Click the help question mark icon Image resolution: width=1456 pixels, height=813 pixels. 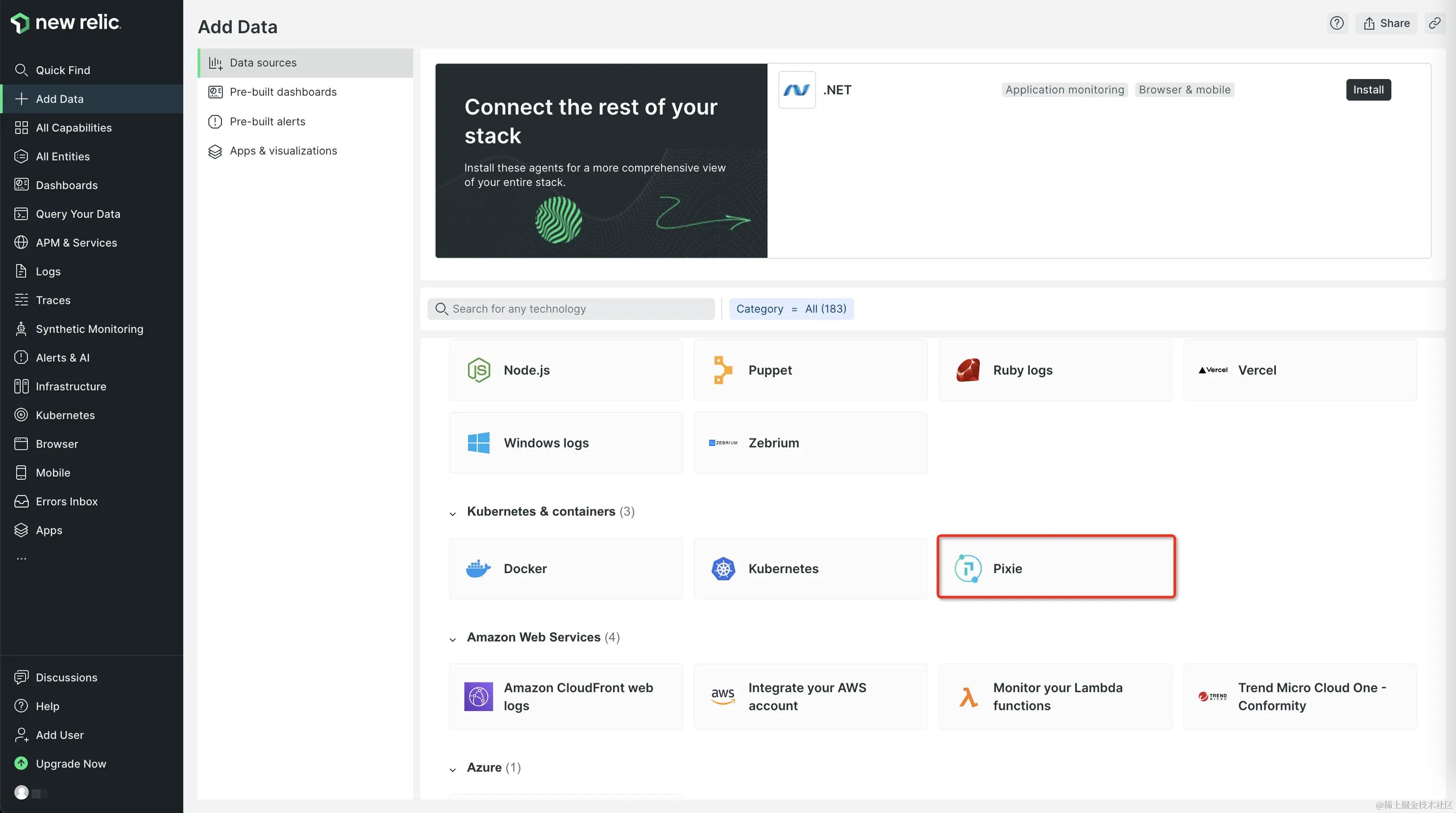click(1337, 23)
